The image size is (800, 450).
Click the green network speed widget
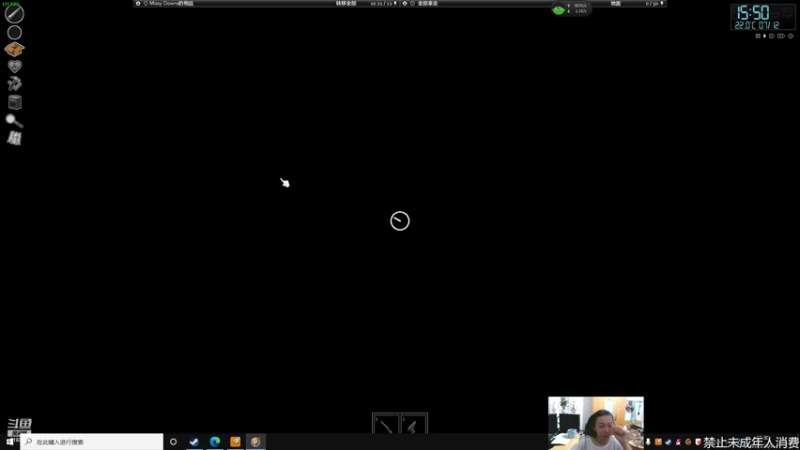coord(571,9)
